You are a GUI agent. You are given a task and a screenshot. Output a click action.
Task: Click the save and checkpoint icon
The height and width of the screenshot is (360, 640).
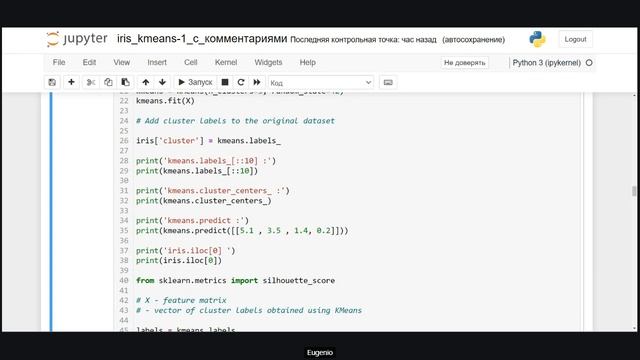[52, 82]
